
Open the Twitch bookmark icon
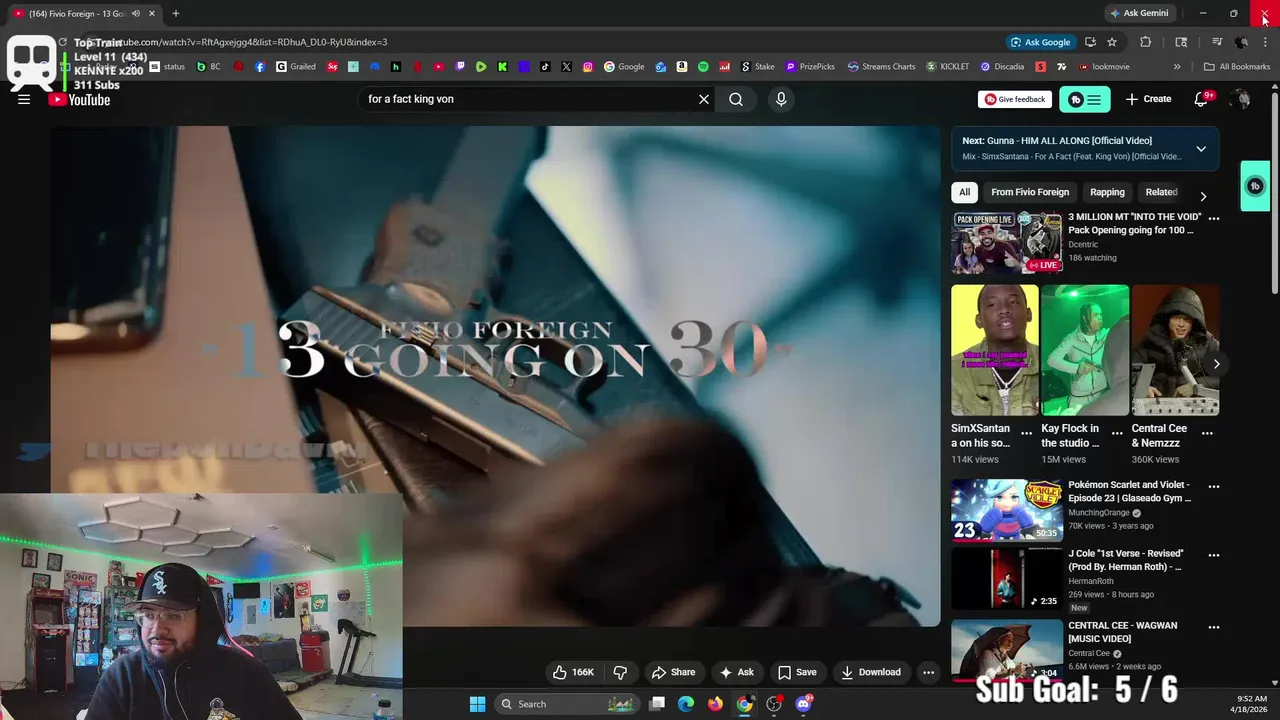pyautogui.click(x=460, y=67)
